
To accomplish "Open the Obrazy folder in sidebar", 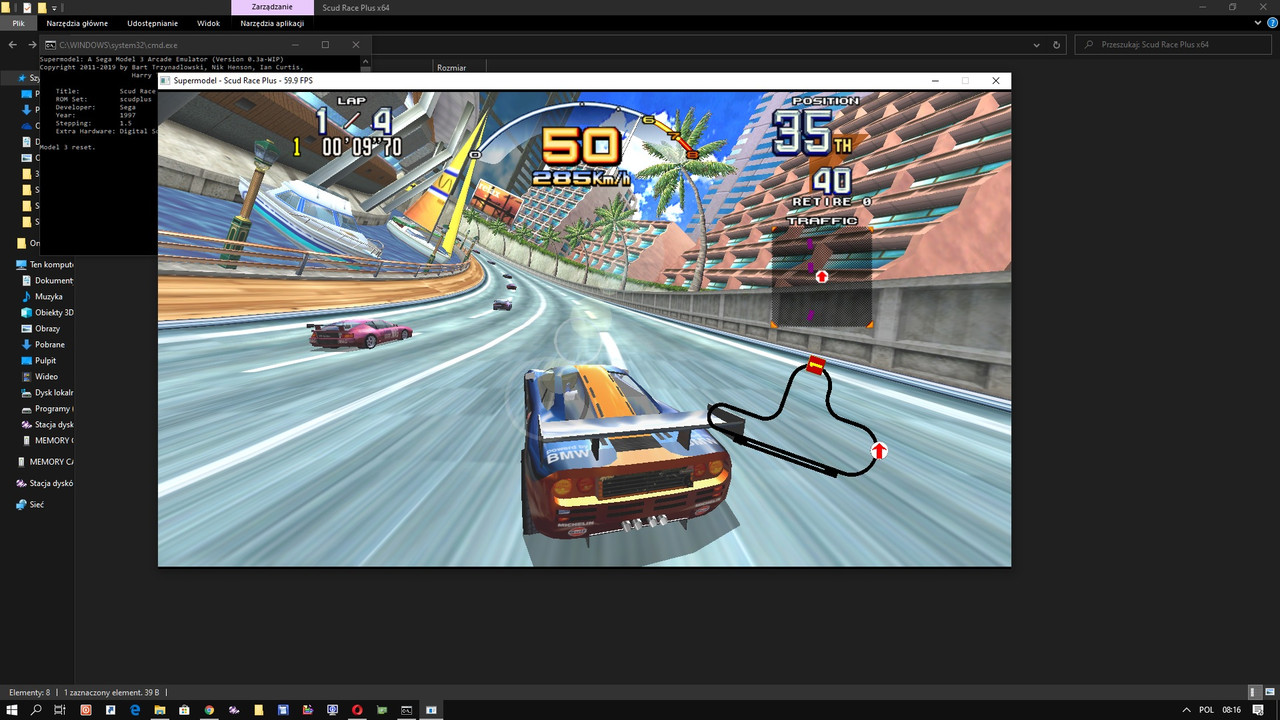I will click(x=42, y=328).
